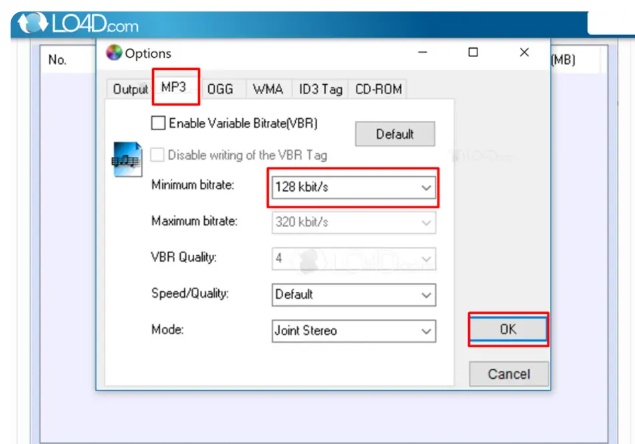Click the Cancel button

[x=508, y=374]
